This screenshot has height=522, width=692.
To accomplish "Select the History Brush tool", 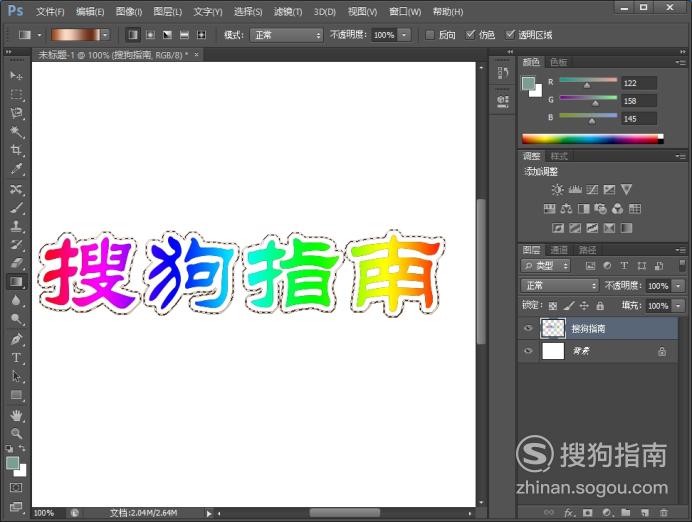I will tap(16, 245).
